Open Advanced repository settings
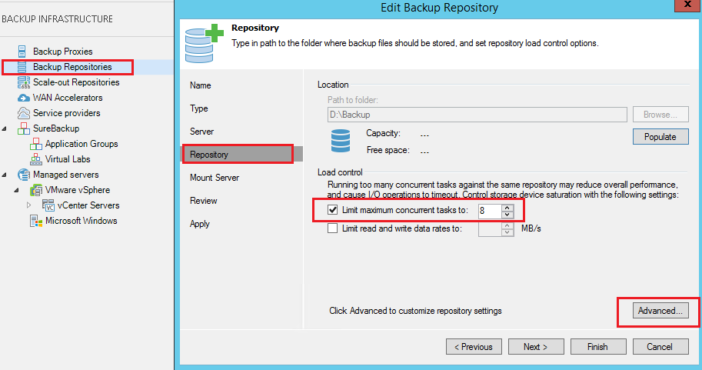 [660, 310]
